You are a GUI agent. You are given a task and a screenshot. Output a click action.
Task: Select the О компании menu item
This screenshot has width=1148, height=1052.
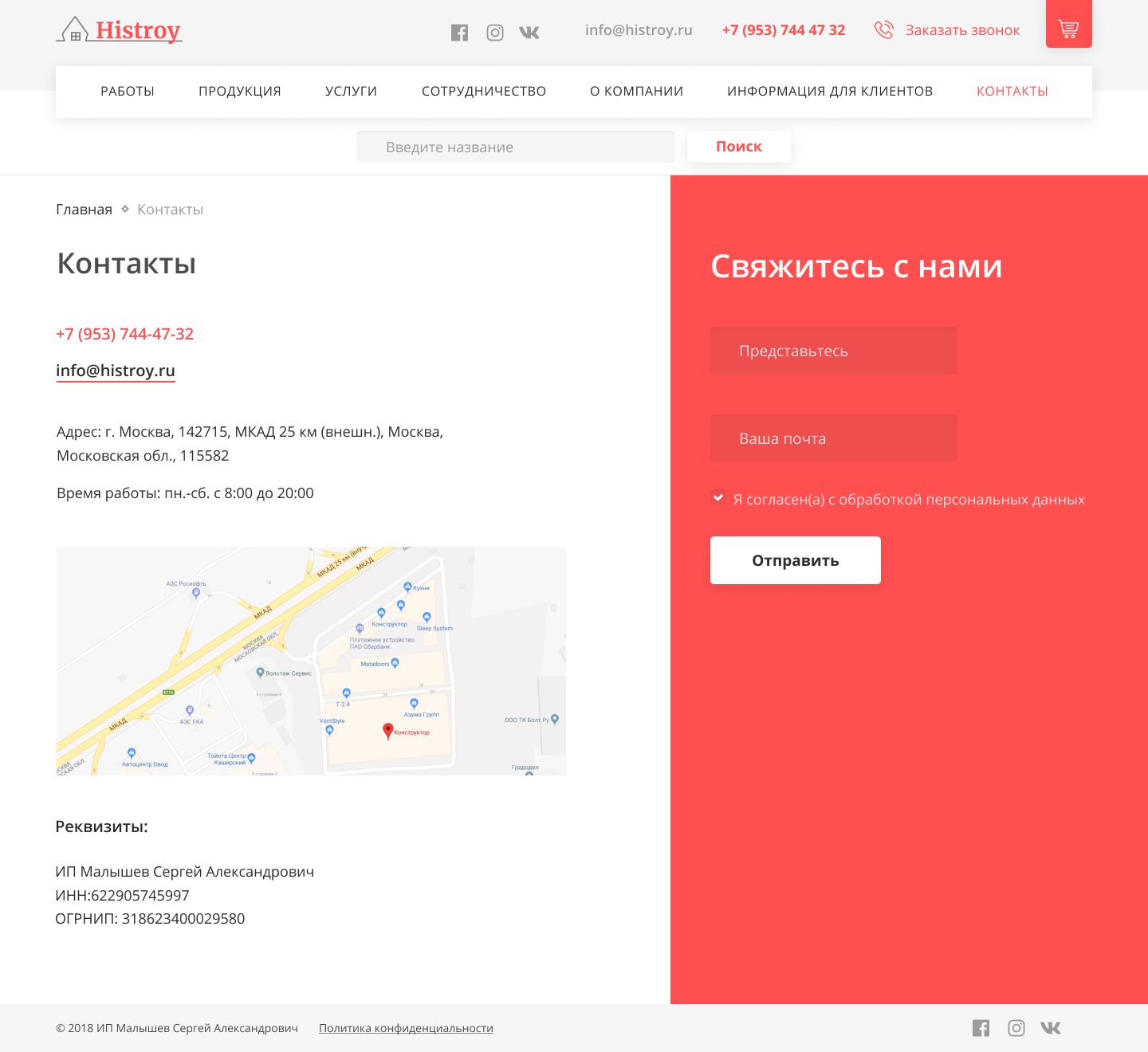[636, 92]
